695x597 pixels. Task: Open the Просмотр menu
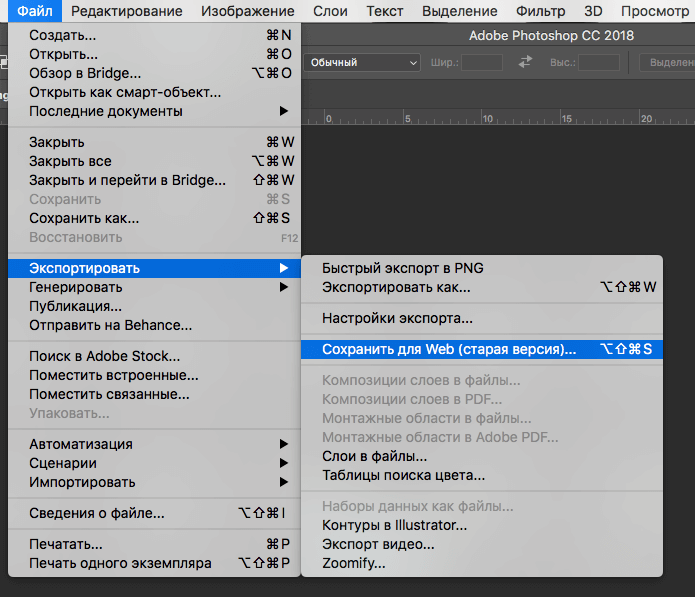pyautogui.click(x=655, y=11)
